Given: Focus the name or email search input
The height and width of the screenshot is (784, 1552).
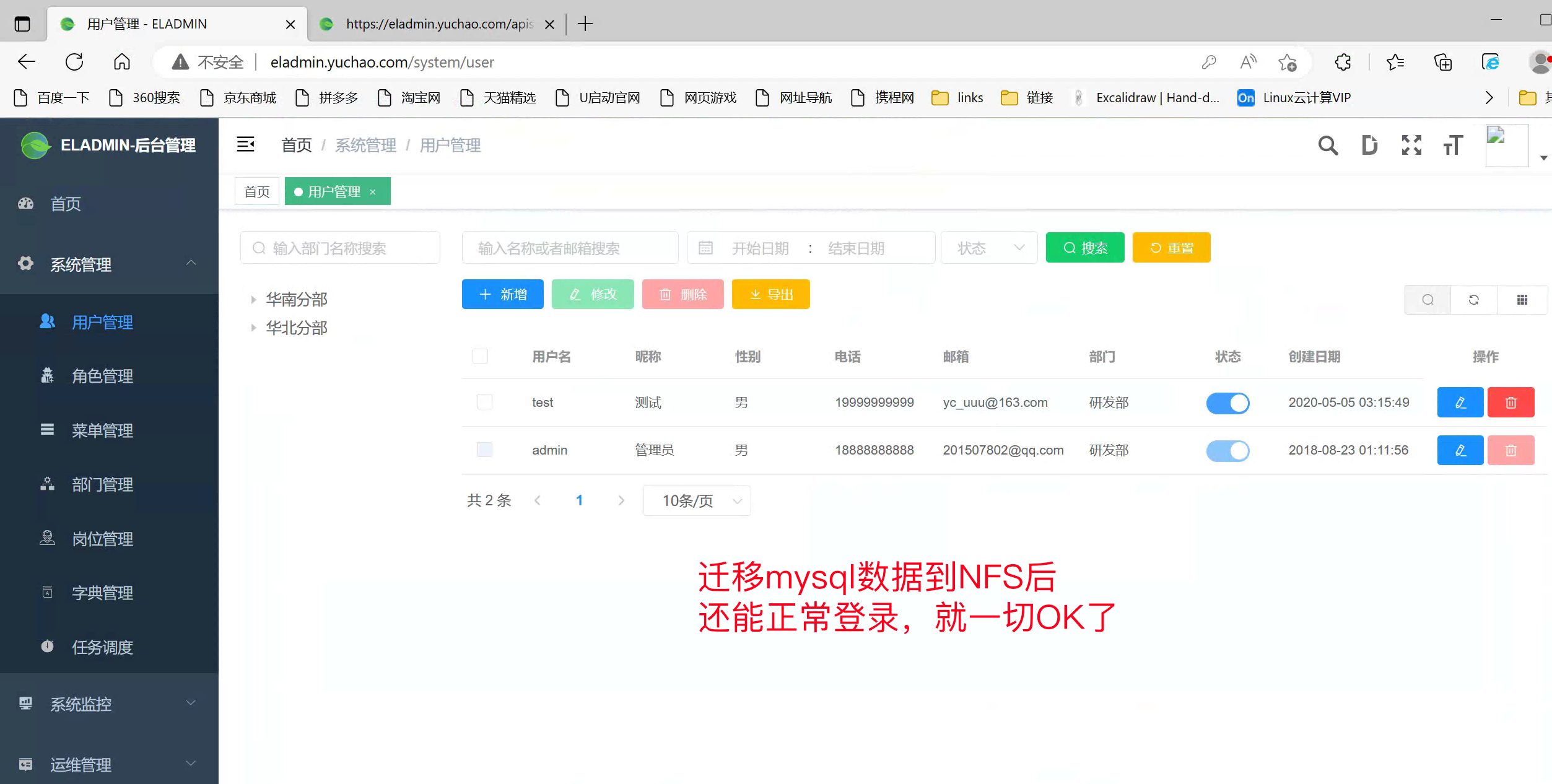Looking at the screenshot, I should tap(570, 248).
